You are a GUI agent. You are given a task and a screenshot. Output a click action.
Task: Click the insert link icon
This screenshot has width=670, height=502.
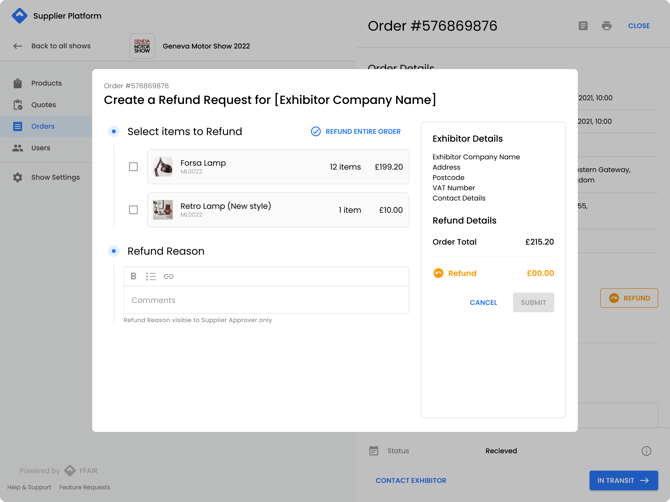point(169,276)
